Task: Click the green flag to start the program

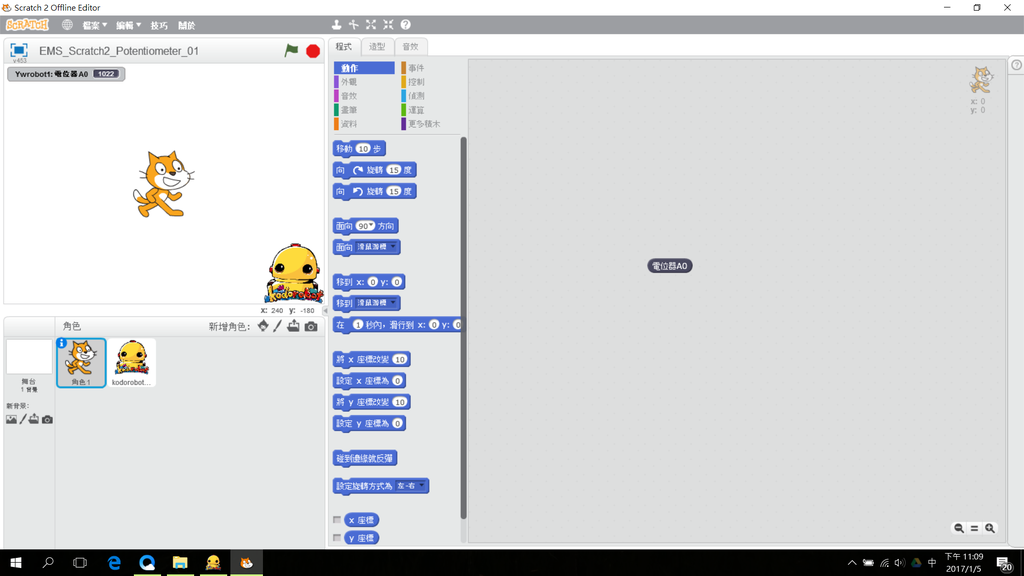Action: pos(291,50)
